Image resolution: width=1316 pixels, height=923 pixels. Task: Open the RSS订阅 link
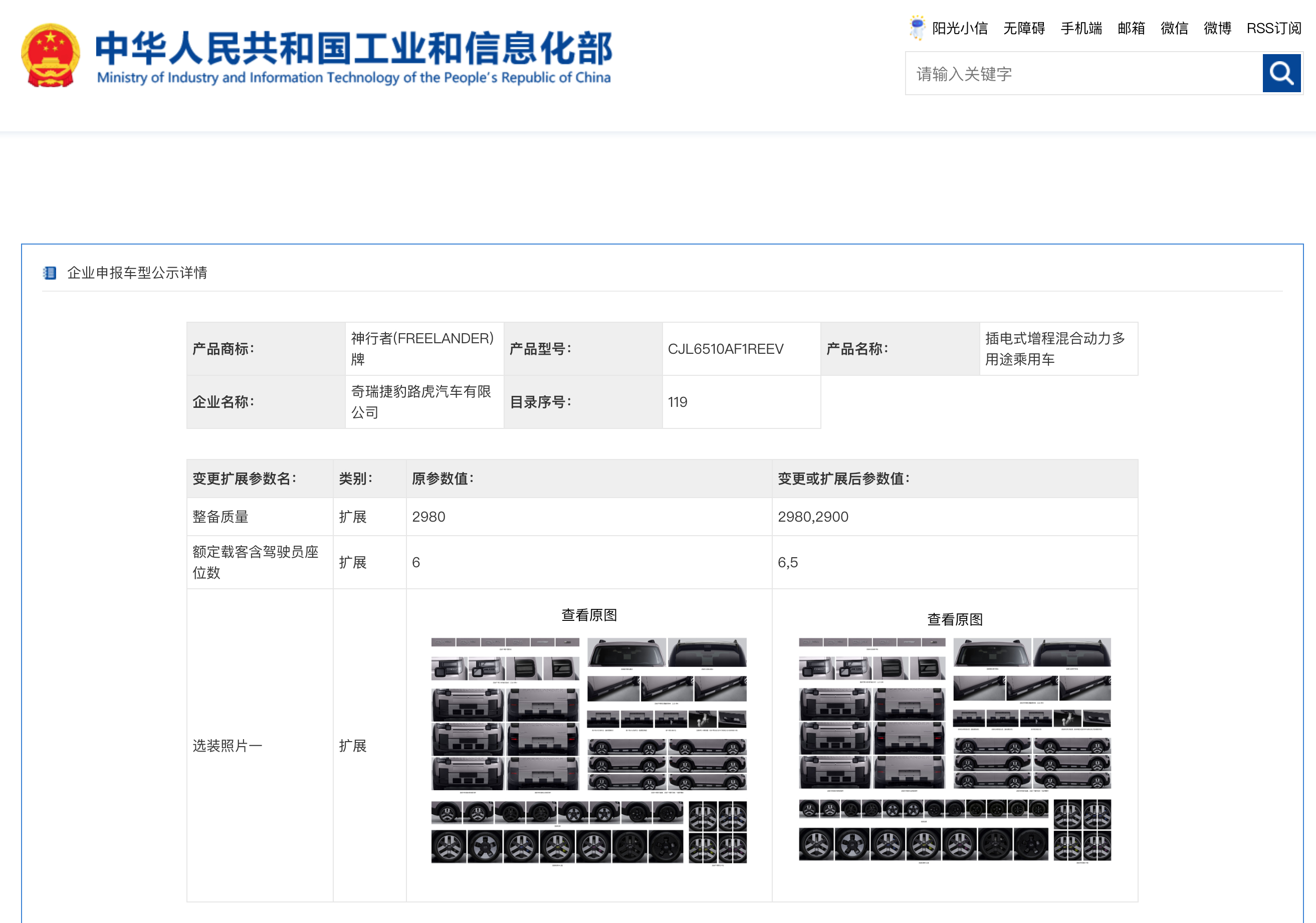pos(1273,28)
